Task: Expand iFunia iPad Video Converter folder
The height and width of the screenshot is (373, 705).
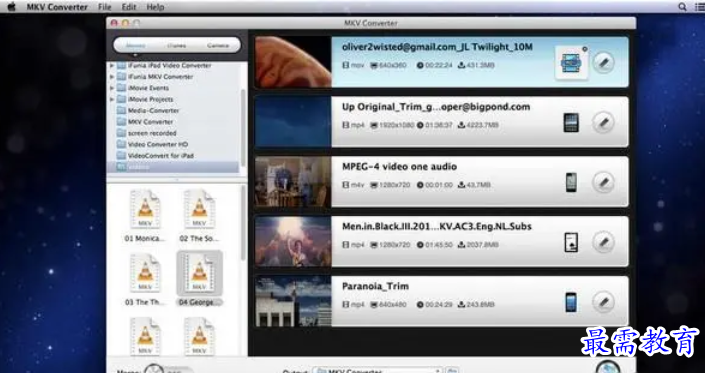Action: coord(112,66)
